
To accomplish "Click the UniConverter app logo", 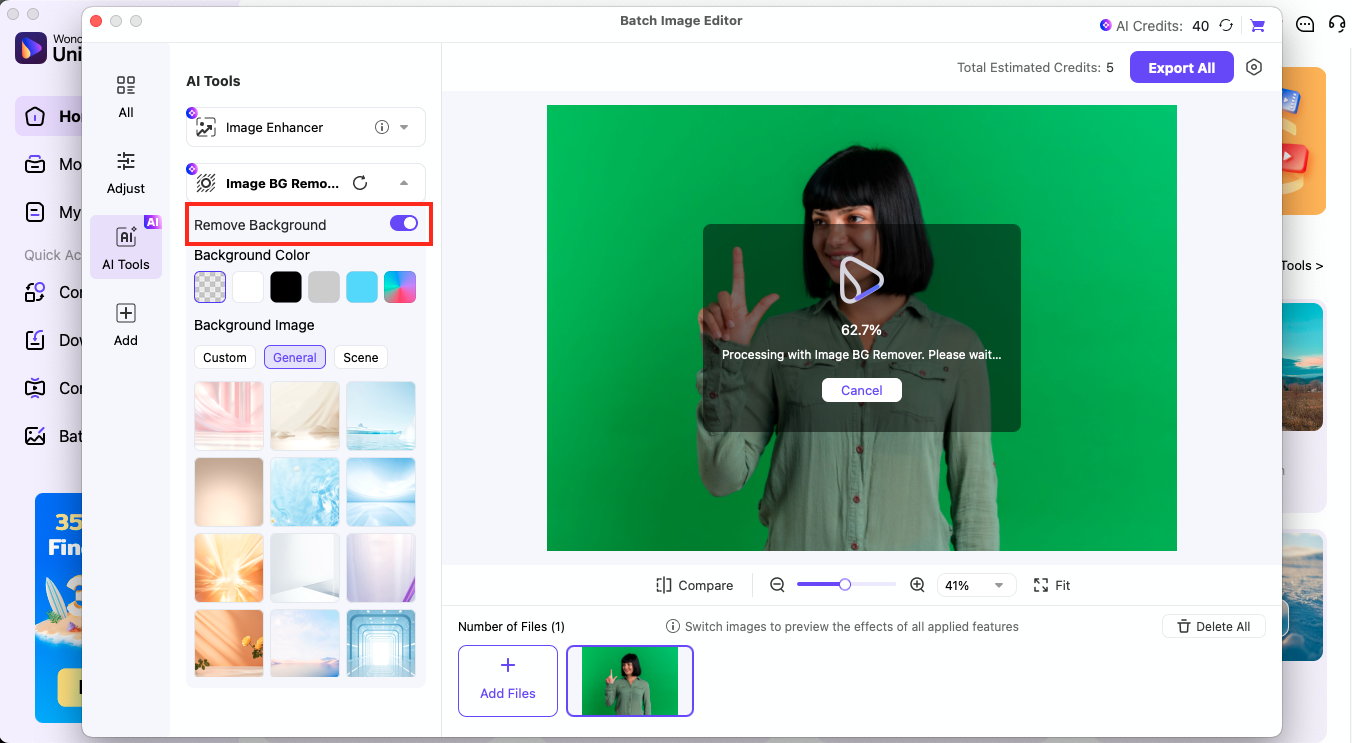I will point(31,47).
